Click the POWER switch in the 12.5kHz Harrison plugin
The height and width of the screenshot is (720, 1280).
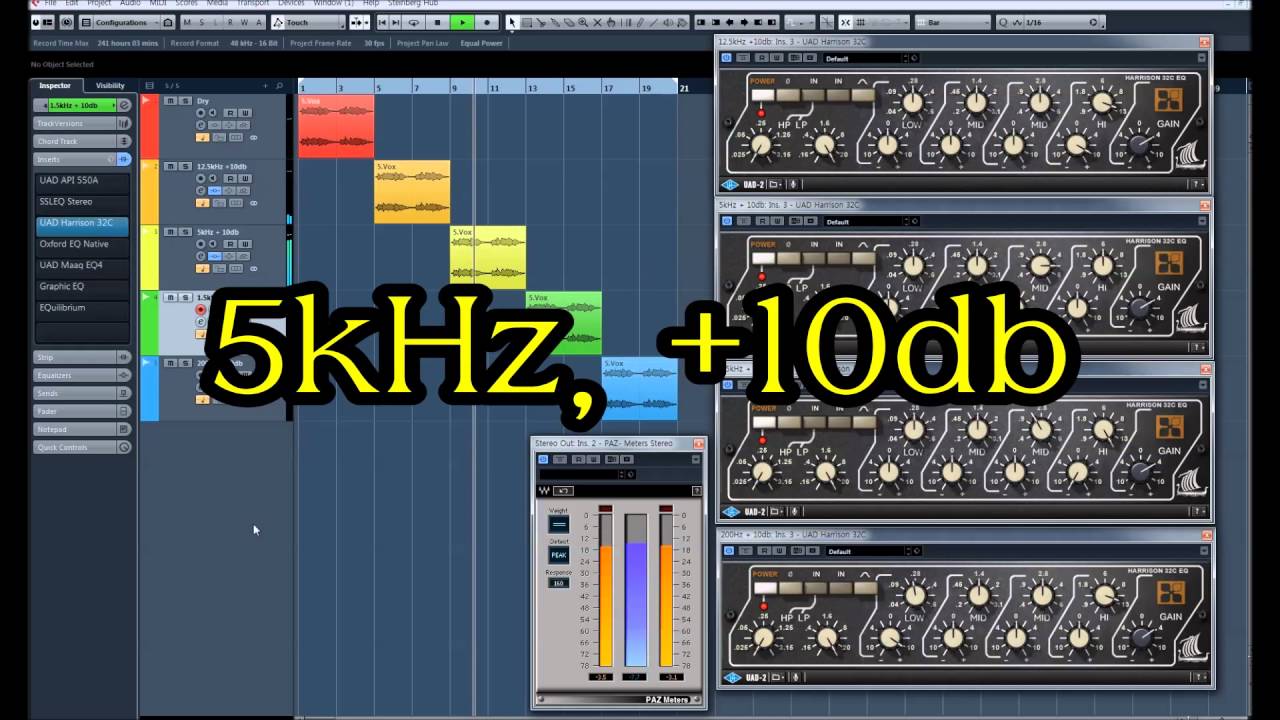point(763,97)
